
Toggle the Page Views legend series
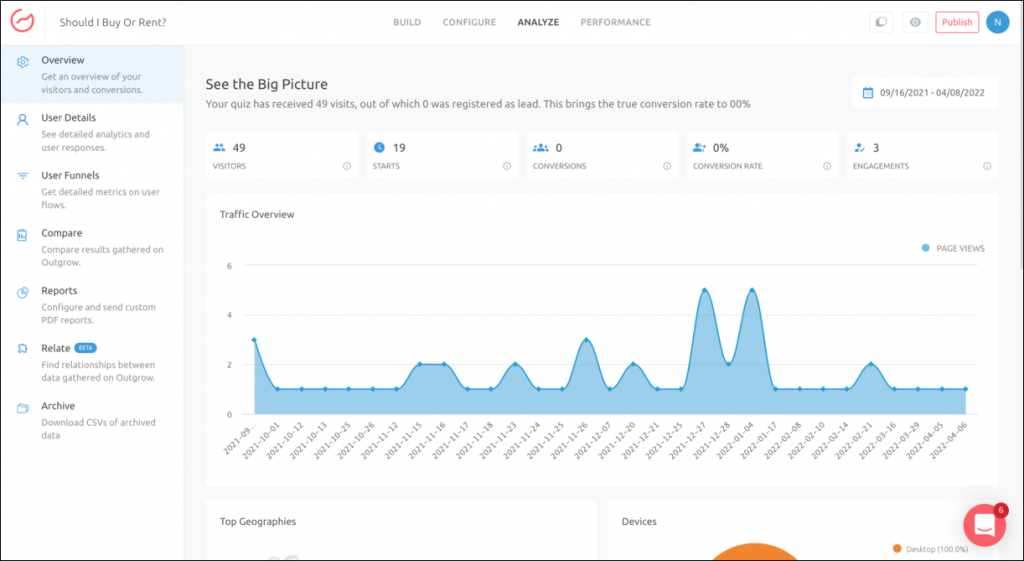(953, 248)
